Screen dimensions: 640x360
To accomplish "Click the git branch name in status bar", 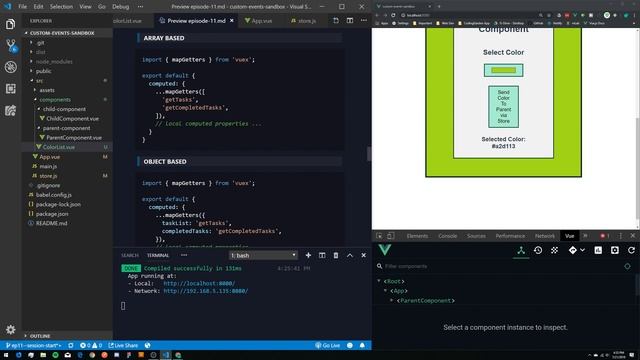I will [x=33, y=345].
